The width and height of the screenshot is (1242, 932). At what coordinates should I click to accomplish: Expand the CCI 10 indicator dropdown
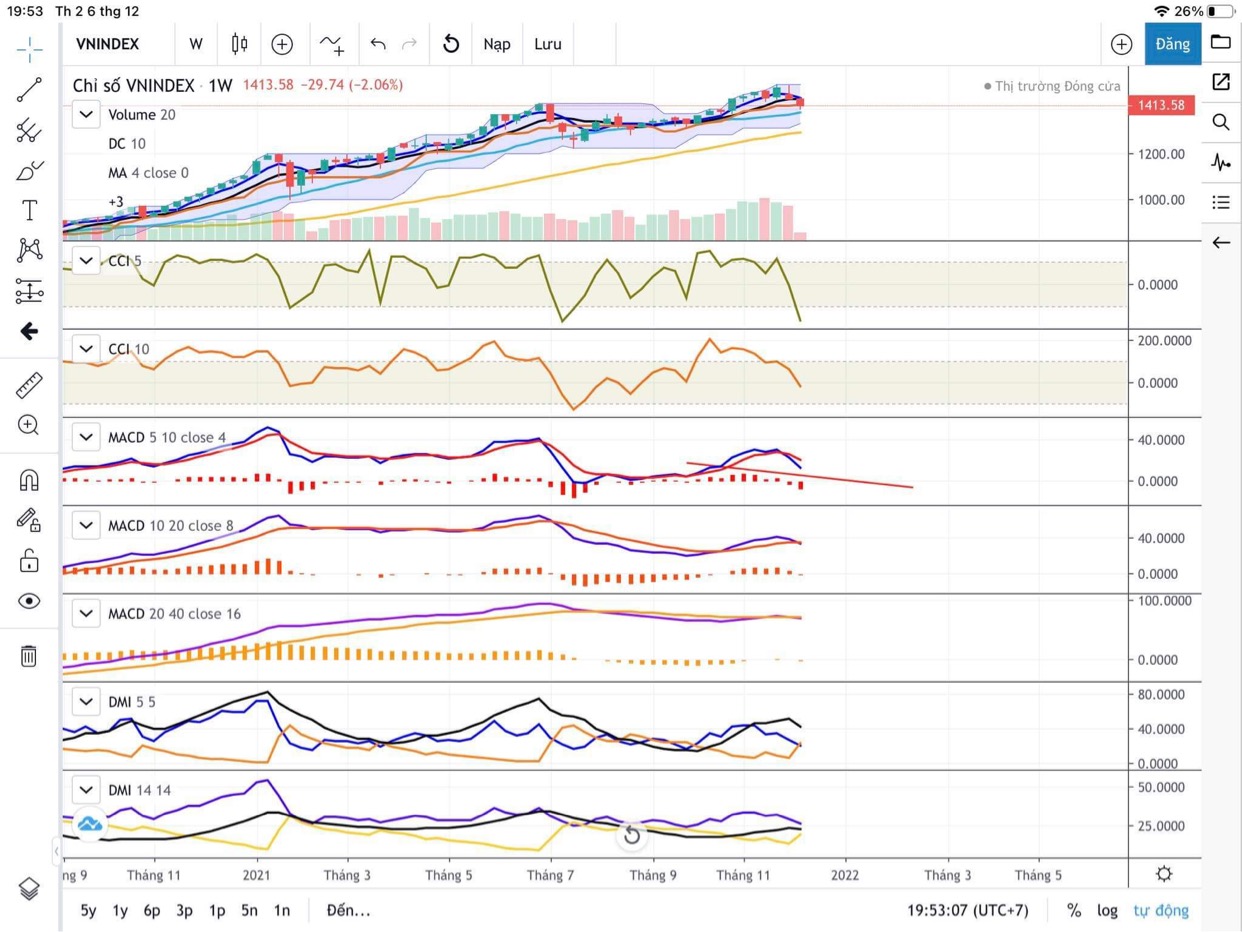point(86,349)
